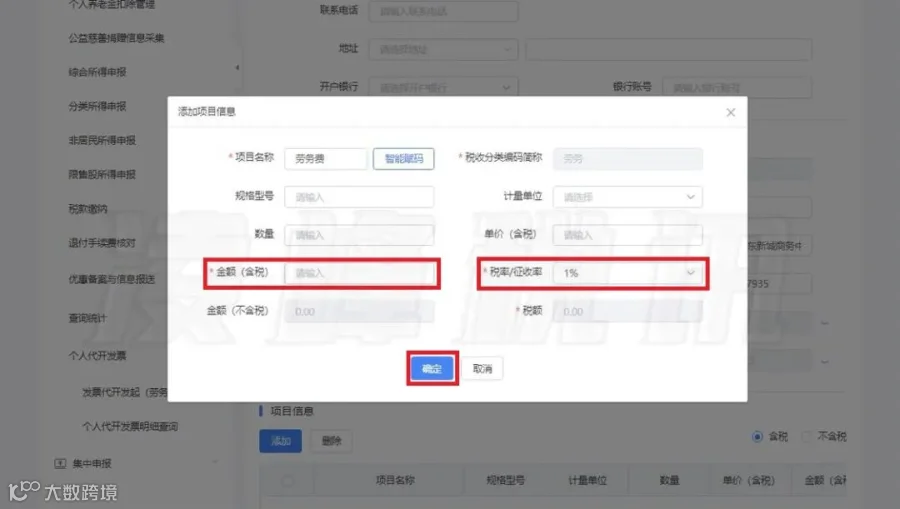Screen dimensions: 900x509
Task: Click the 删除 button in 项目信息
Action: (331, 441)
